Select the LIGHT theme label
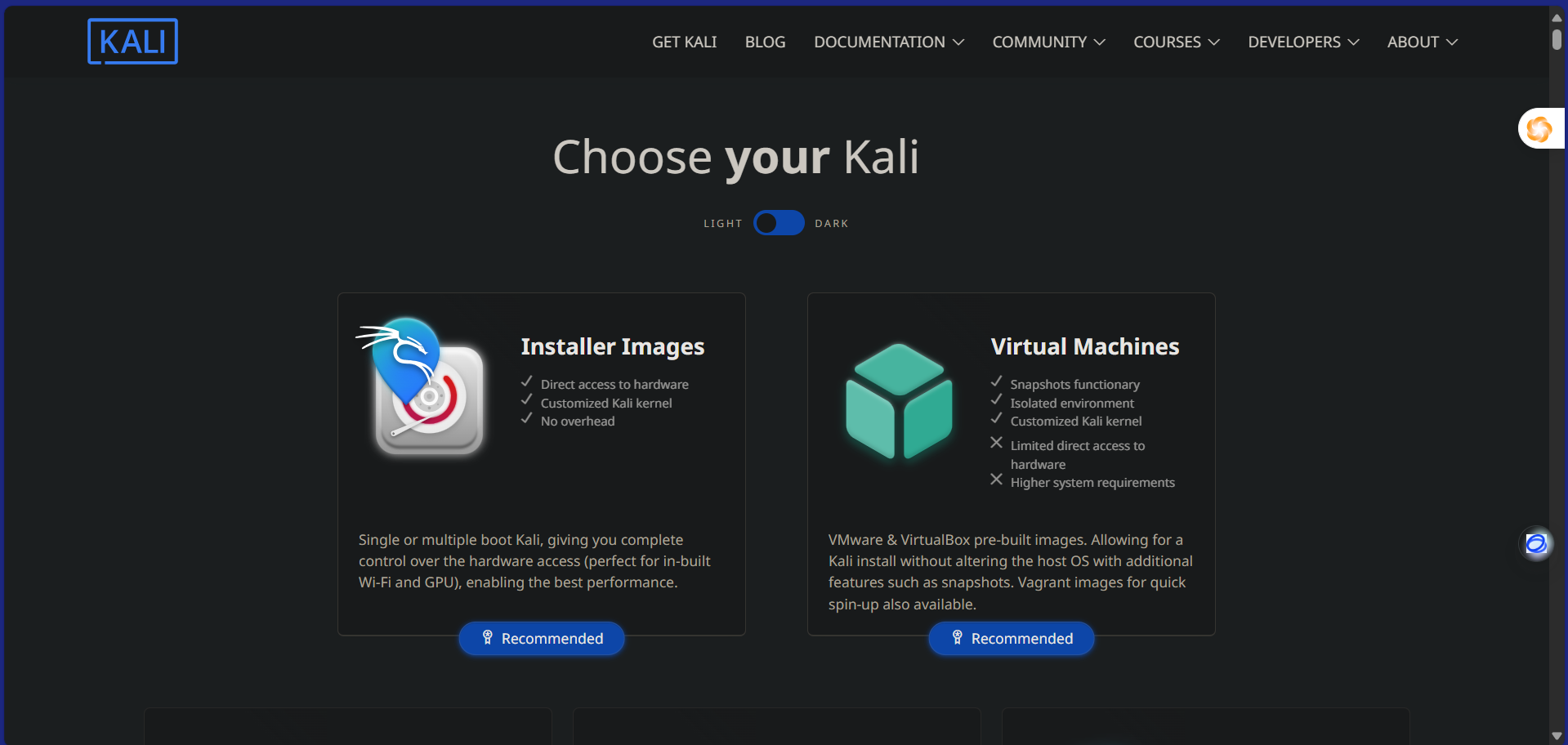1568x745 pixels. 723,224
